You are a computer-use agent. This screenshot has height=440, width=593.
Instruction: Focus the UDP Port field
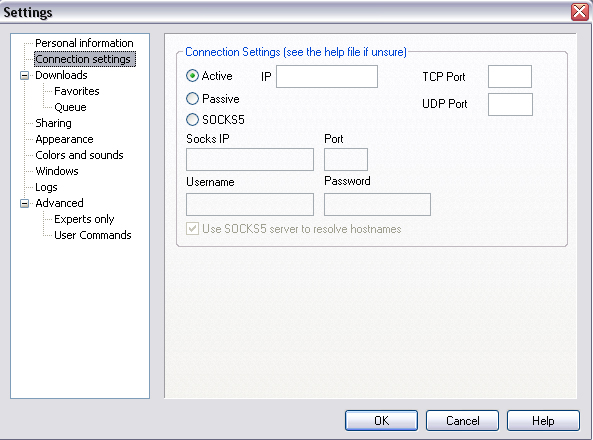[510, 104]
